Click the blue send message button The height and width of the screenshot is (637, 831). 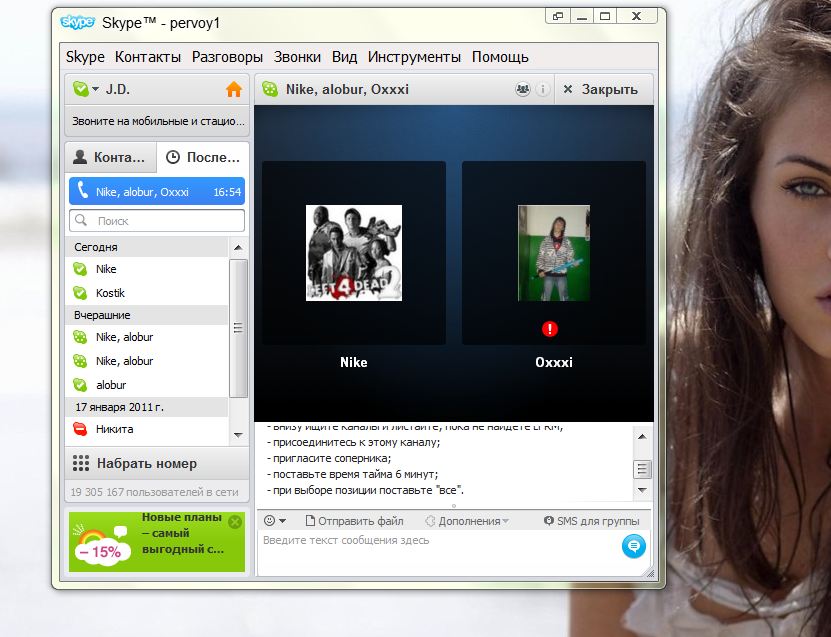633,546
